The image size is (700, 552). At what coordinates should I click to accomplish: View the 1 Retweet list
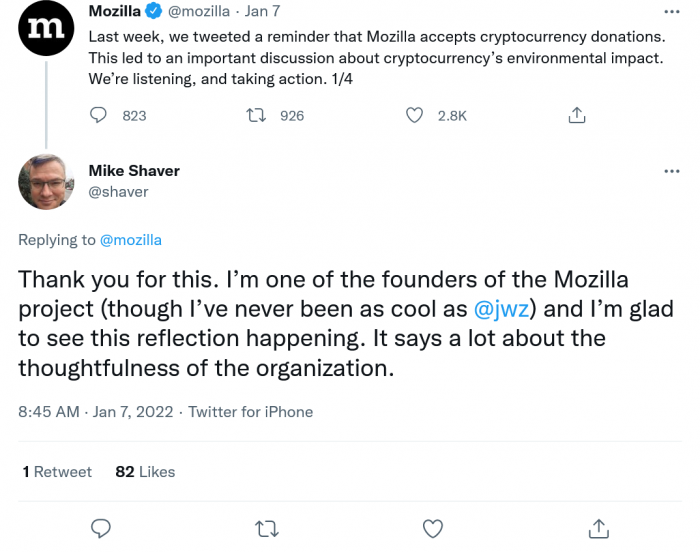point(57,472)
